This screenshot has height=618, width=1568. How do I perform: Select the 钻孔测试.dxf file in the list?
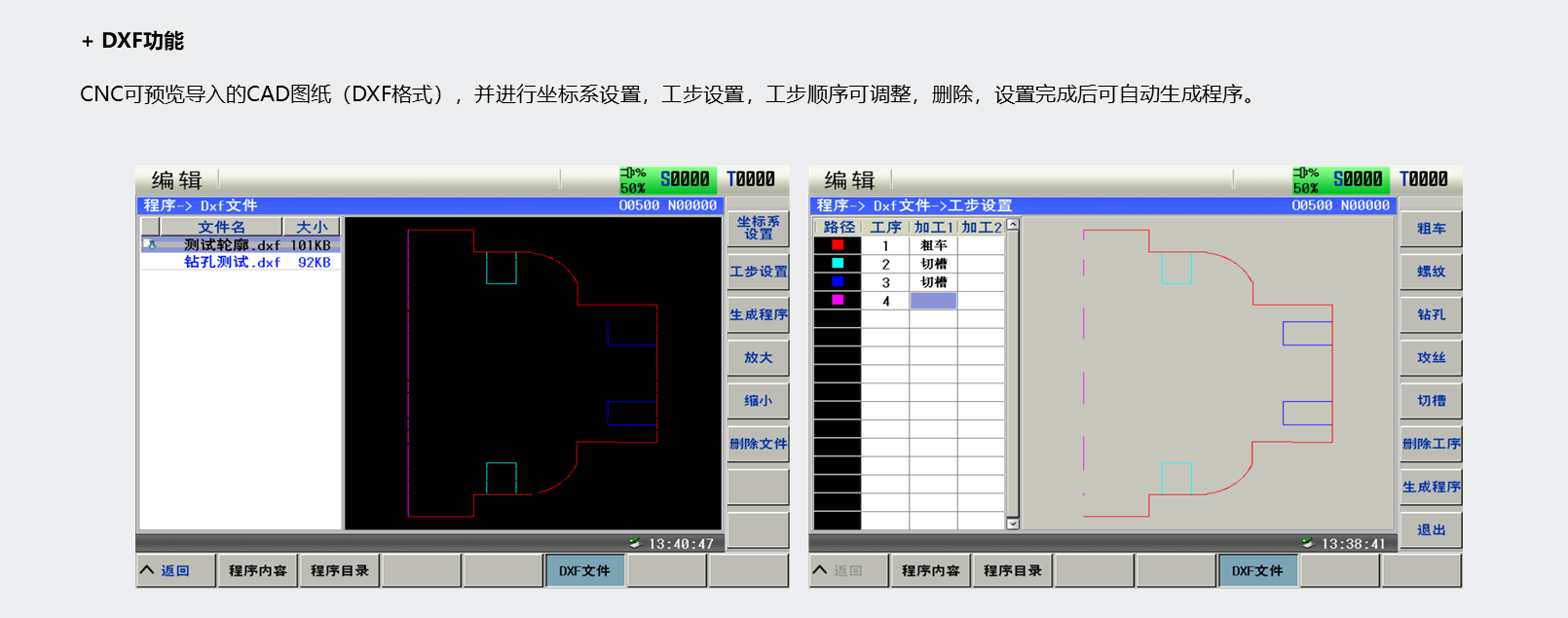[233, 263]
